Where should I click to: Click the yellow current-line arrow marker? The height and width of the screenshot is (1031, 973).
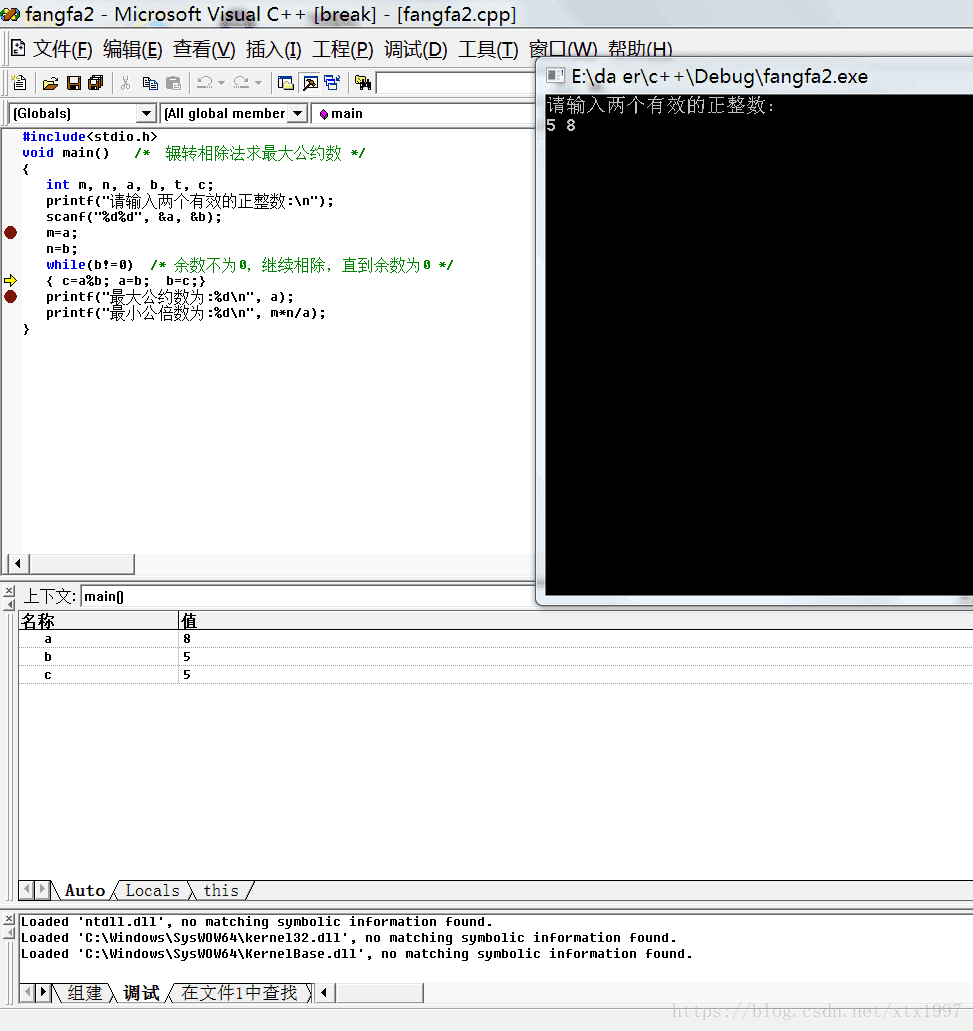pyautogui.click(x=11, y=281)
